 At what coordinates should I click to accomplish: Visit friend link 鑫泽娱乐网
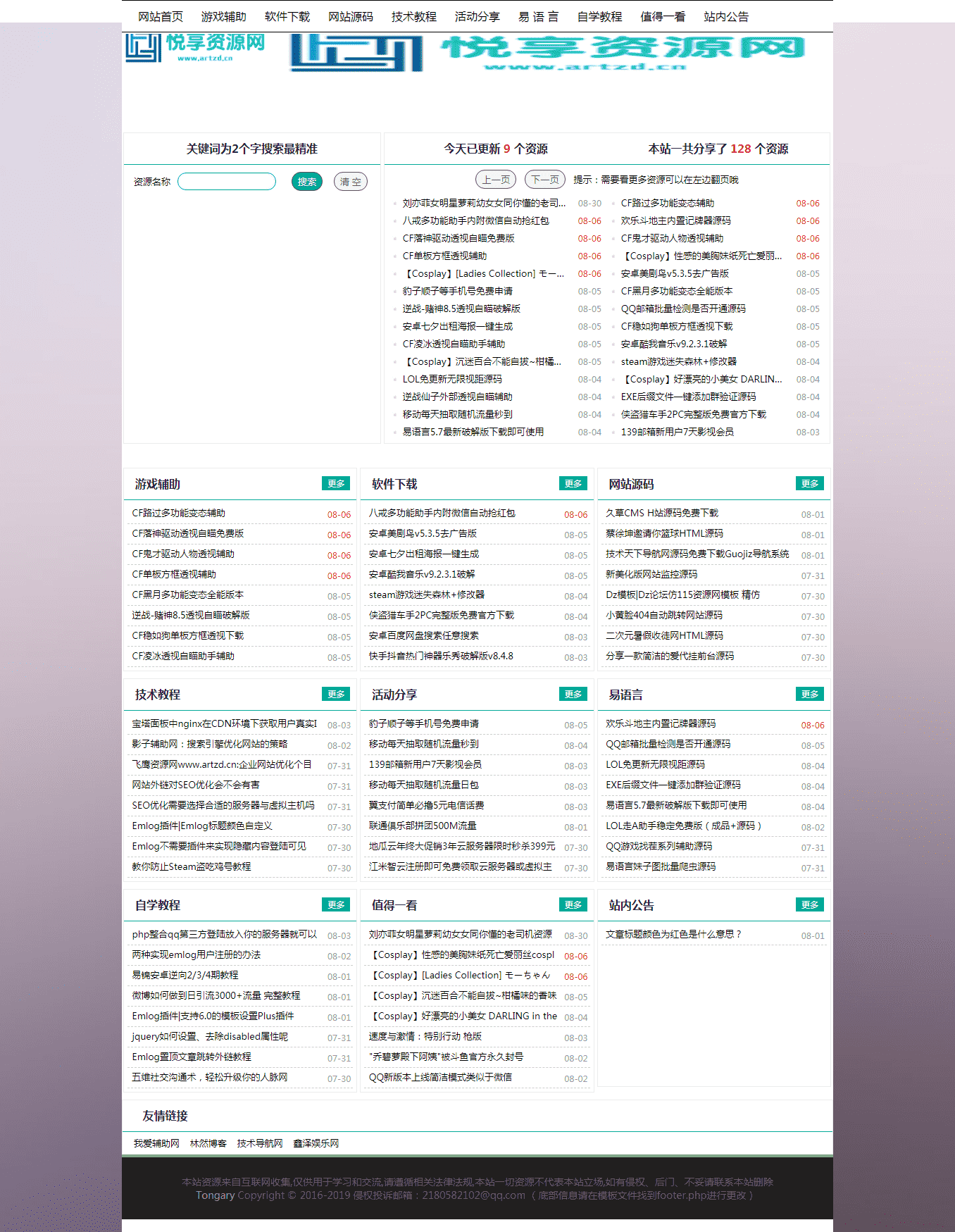click(x=316, y=1143)
